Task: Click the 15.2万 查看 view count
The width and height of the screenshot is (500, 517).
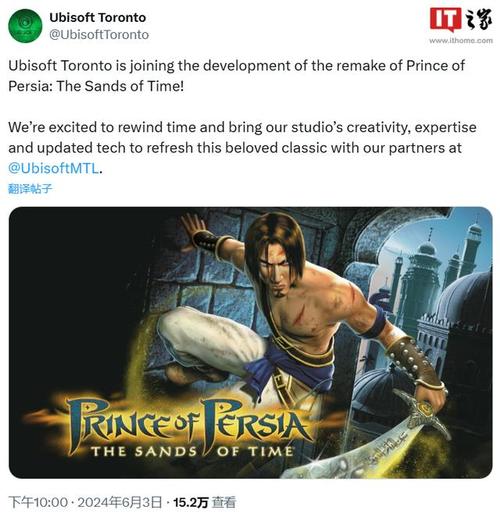Action: coord(205,502)
